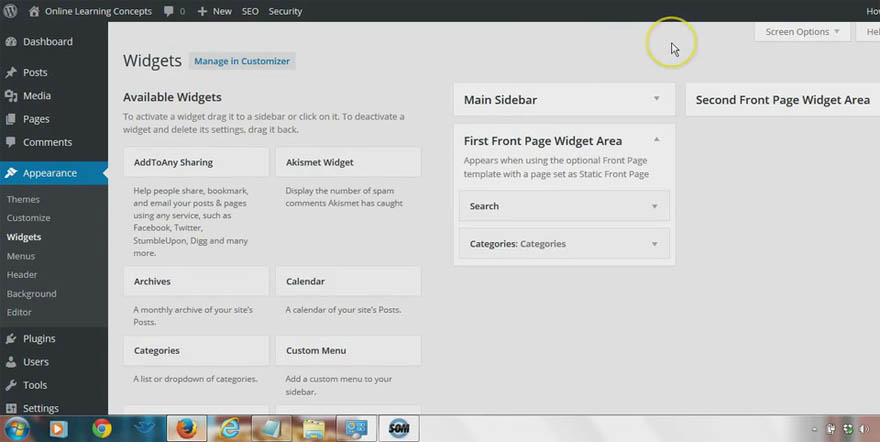Click the Widgets page heading
This screenshot has width=880, height=442.
click(x=152, y=61)
